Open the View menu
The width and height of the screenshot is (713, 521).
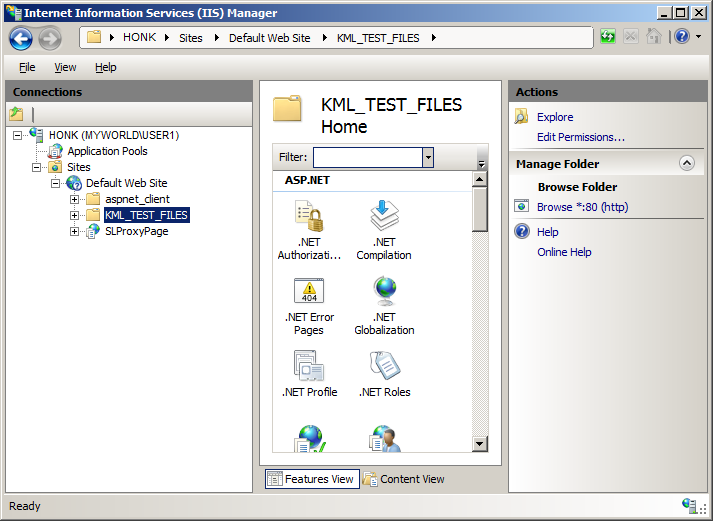click(65, 67)
